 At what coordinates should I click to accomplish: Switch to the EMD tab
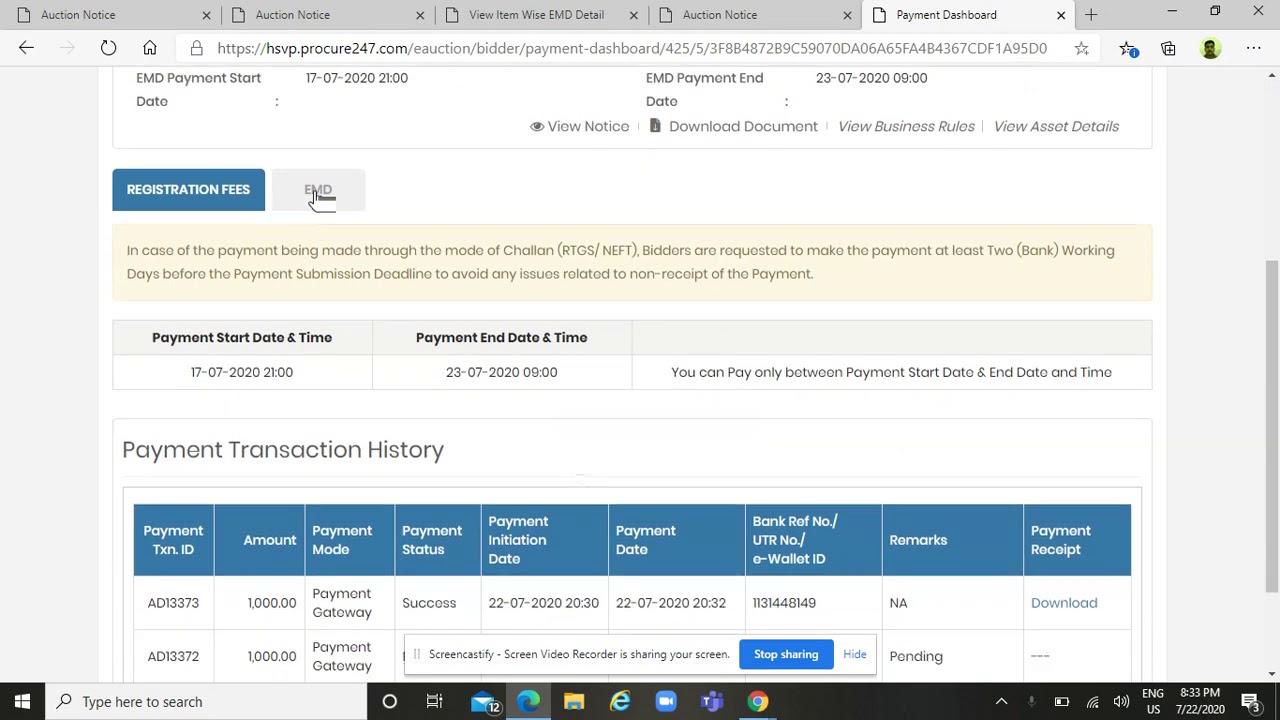coord(318,190)
